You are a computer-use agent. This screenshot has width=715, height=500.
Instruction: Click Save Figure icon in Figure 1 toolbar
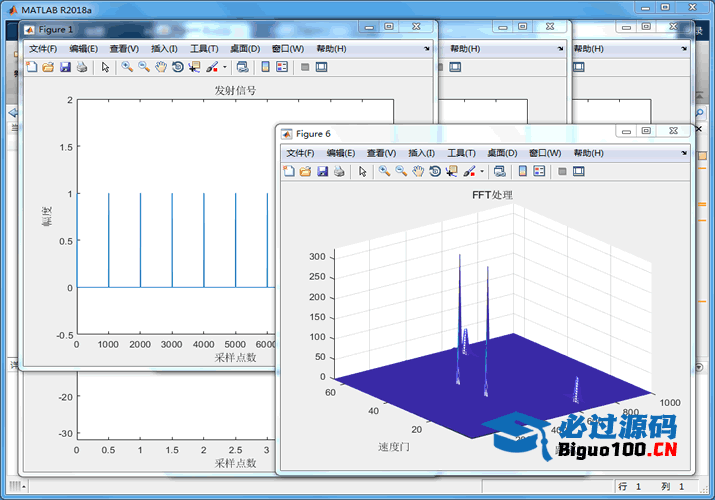65,67
